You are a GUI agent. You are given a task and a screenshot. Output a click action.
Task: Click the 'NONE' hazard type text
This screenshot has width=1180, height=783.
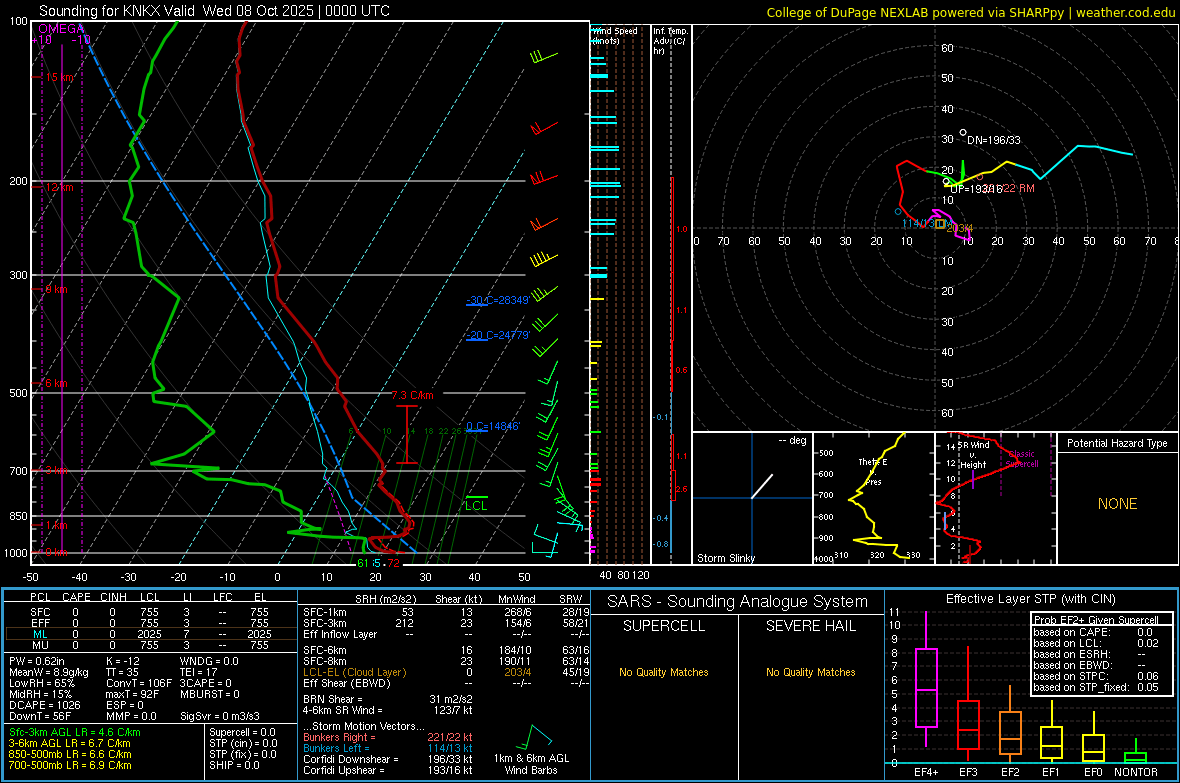pos(1117,504)
